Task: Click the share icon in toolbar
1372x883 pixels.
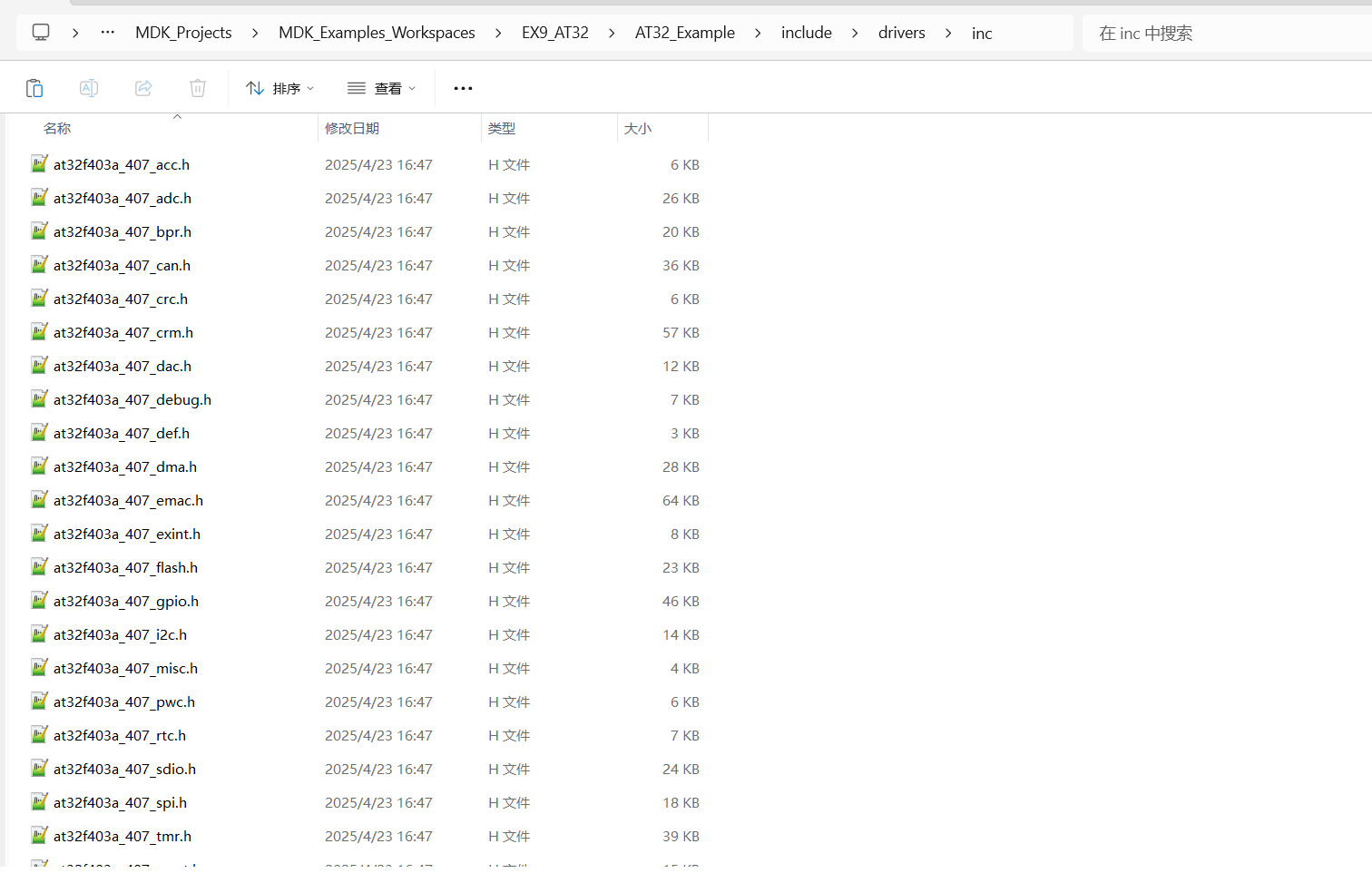Action: [x=143, y=88]
